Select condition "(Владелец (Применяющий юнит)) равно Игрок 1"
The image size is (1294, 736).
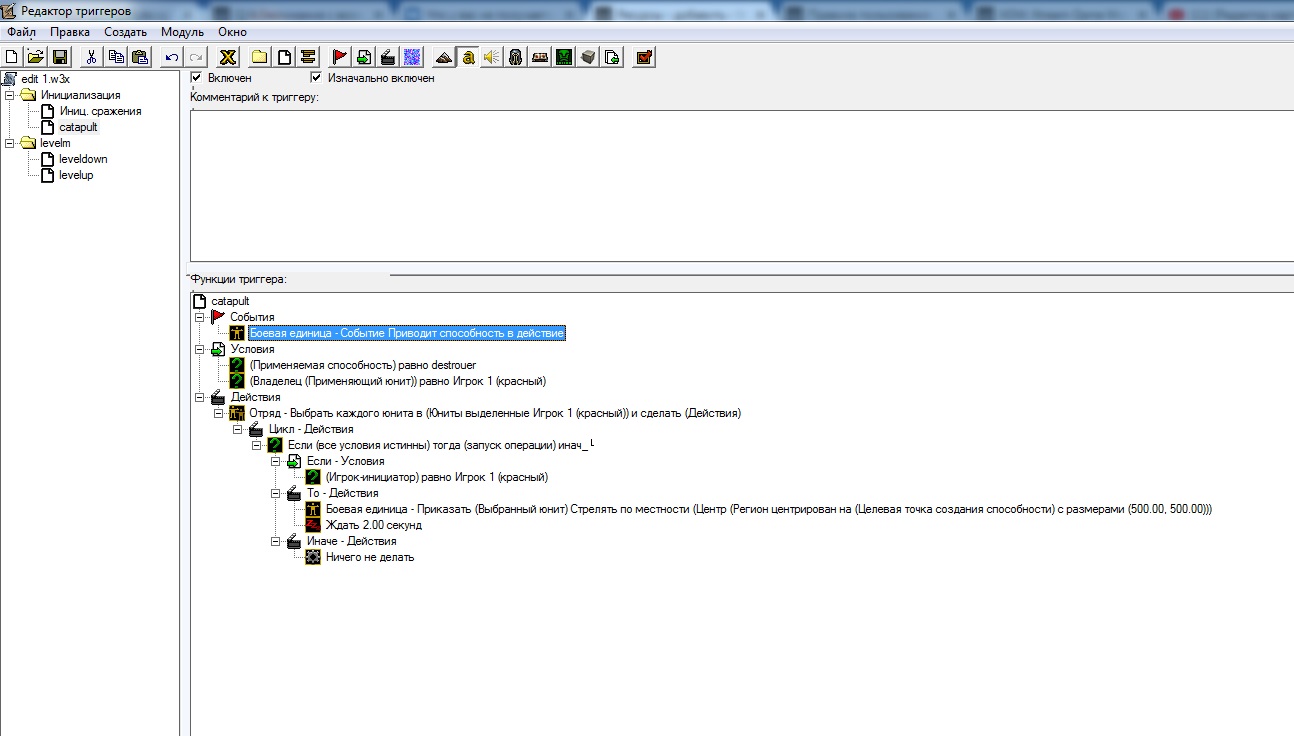[398, 381]
